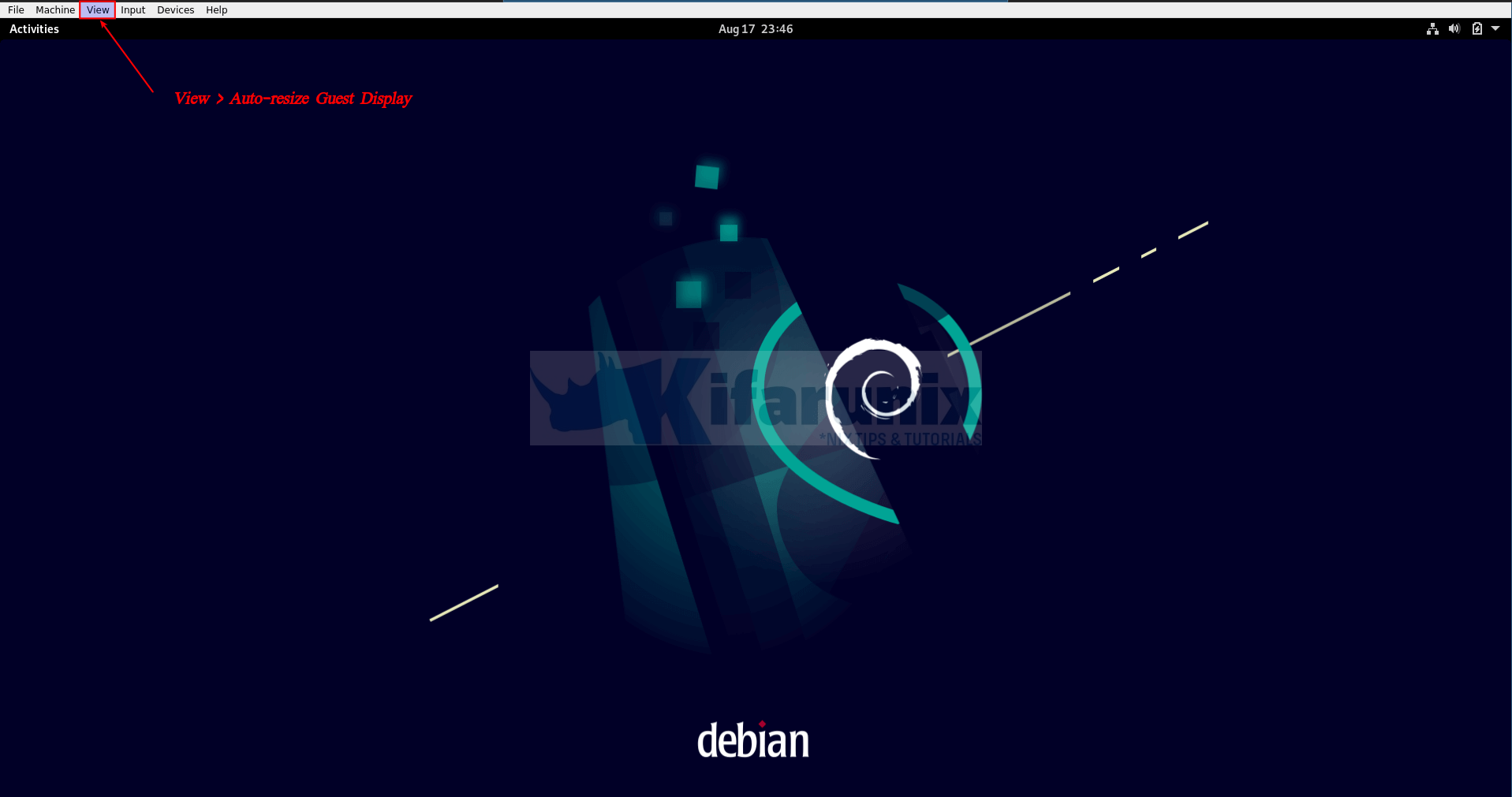Expand the system menu dropdown arrow
The height and width of the screenshot is (797, 1512).
pyautogui.click(x=1496, y=28)
